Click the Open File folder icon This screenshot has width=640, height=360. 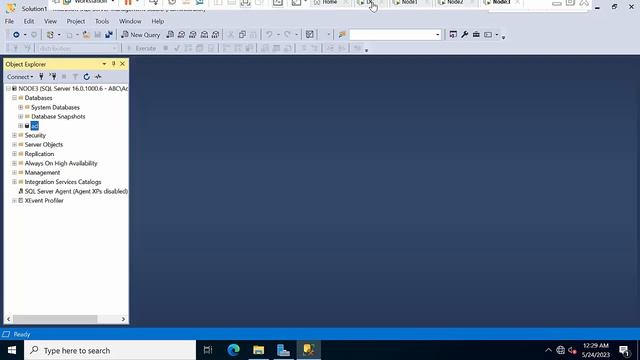(86, 35)
